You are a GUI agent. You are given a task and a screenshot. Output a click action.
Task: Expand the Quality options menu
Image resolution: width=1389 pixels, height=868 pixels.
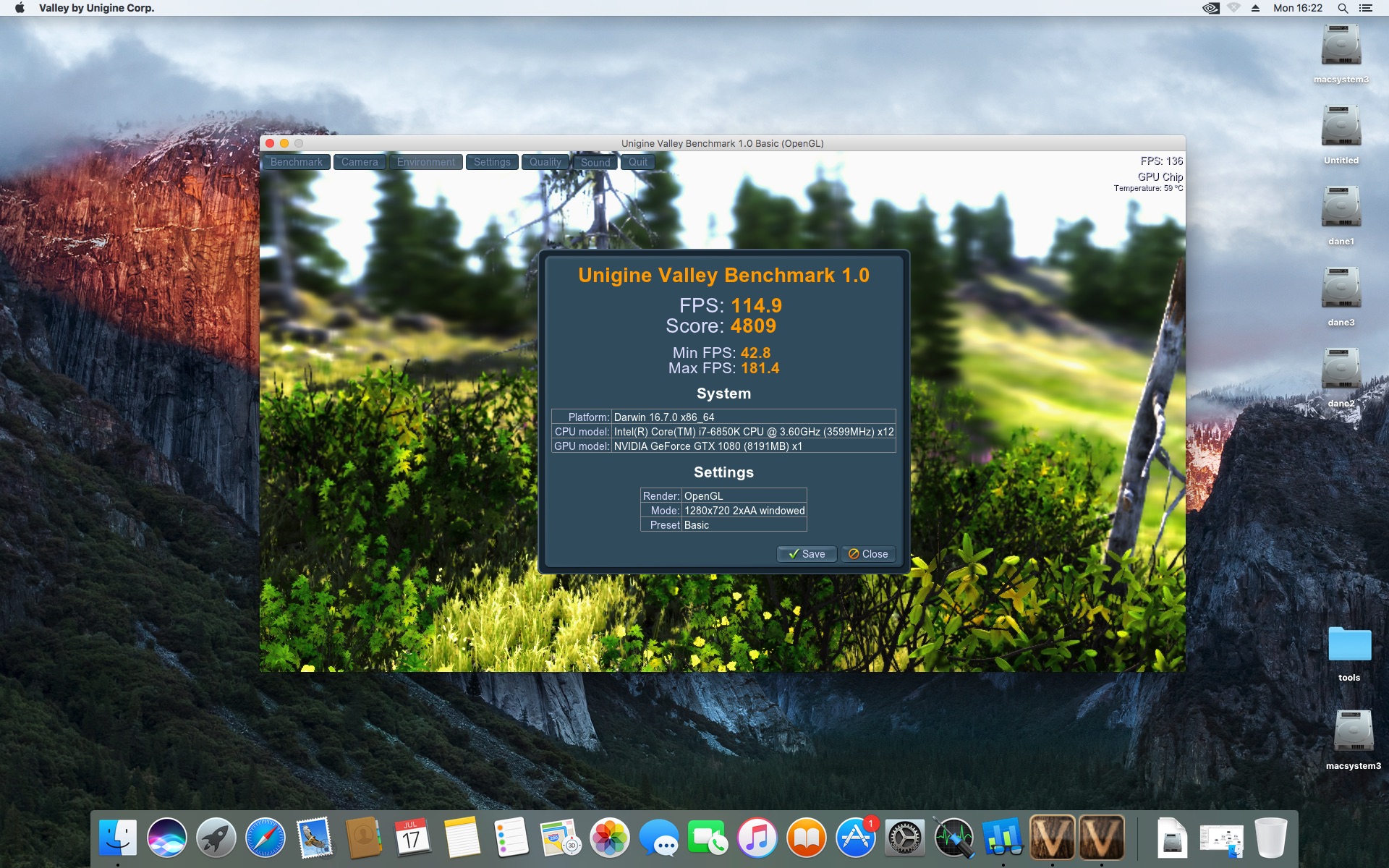[x=545, y=162]
